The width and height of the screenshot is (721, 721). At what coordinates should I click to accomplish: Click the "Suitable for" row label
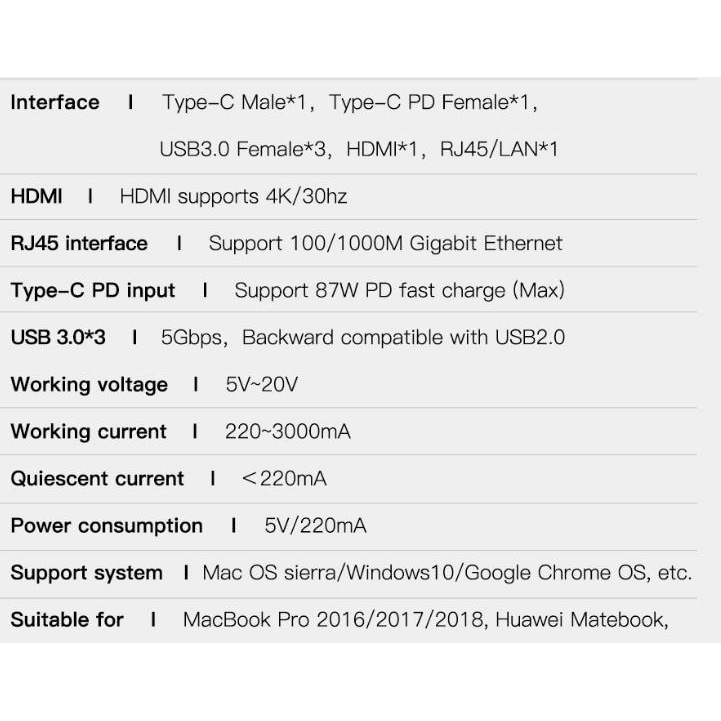click(67, 620)
